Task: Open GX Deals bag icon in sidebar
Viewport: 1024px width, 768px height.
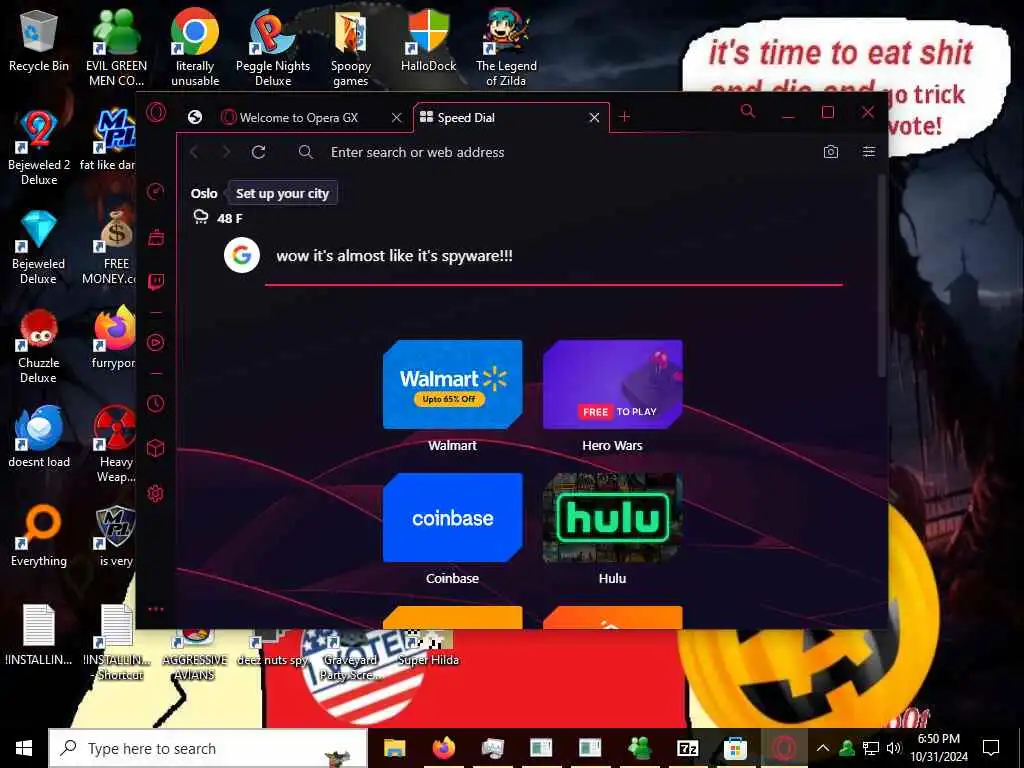Action: (155, 236)
